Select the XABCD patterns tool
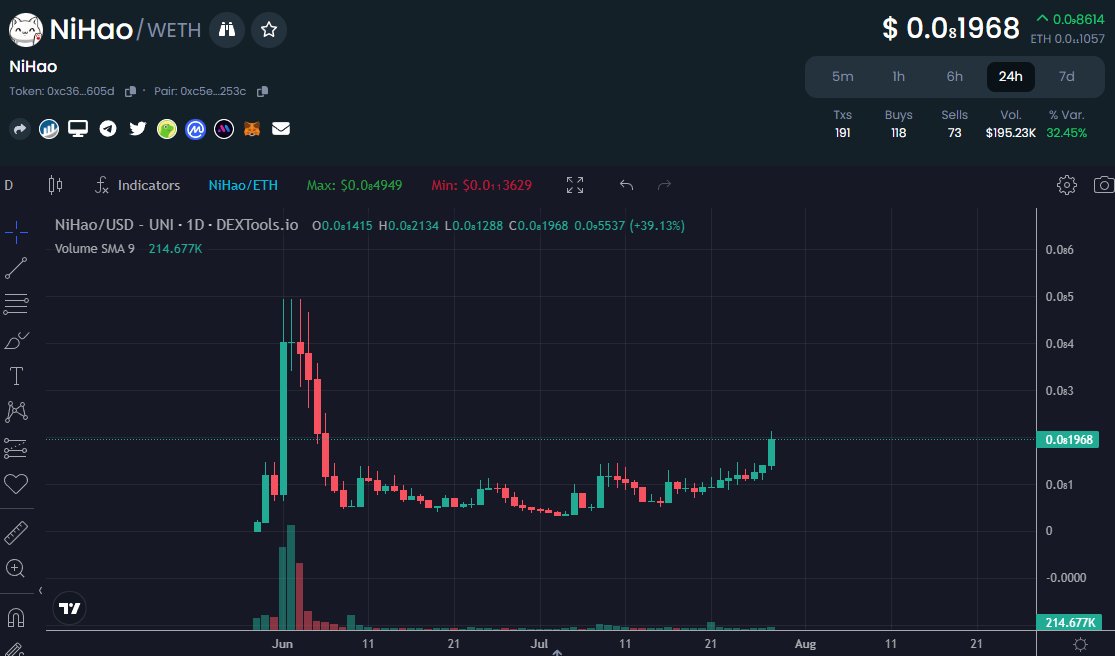Screen dimensions: 1115x656 coord(16,412)
